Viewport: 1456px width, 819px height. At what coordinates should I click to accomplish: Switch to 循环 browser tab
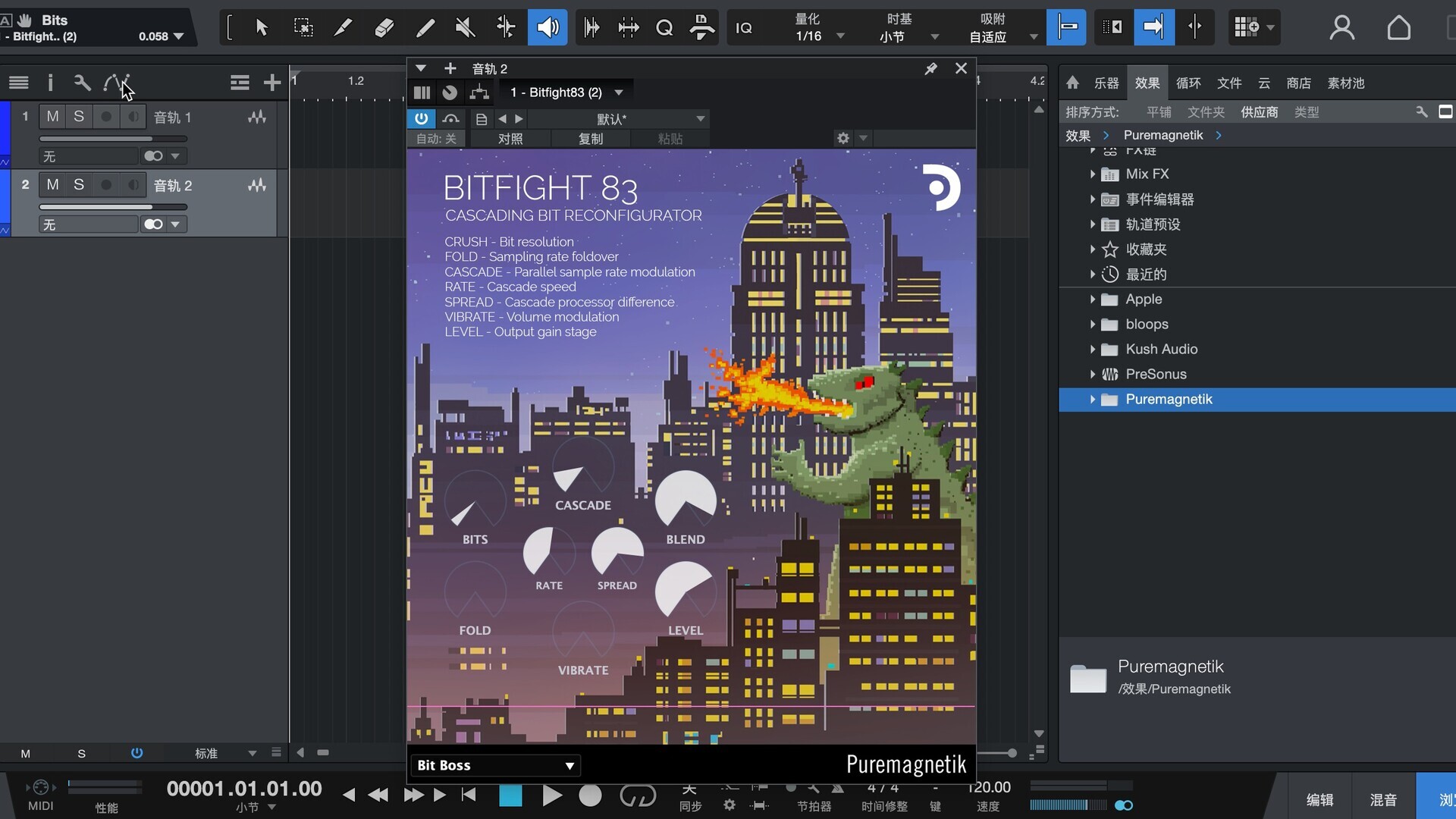pyautogui.click(x=1188, y=83)
